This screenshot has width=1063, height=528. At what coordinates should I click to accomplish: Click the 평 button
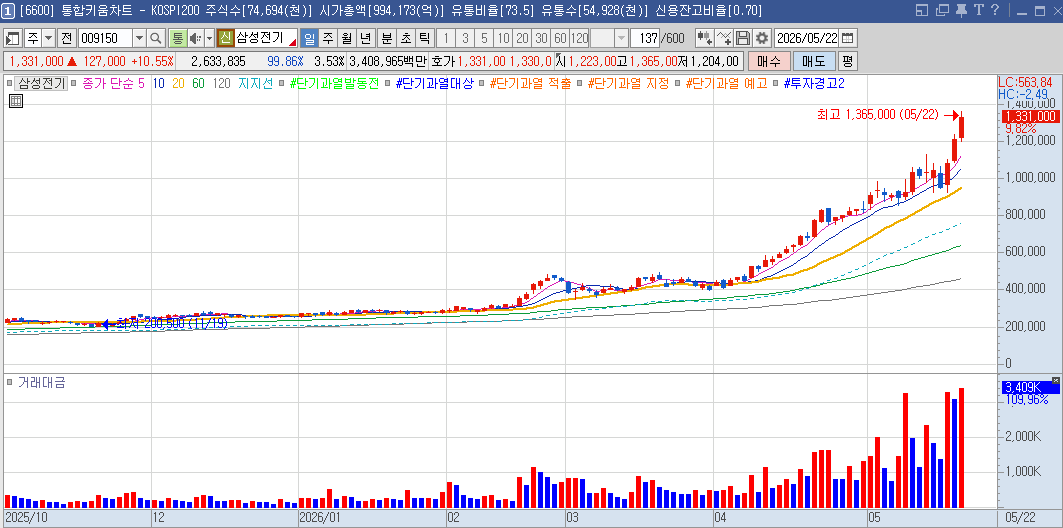(x=847, y=61)
